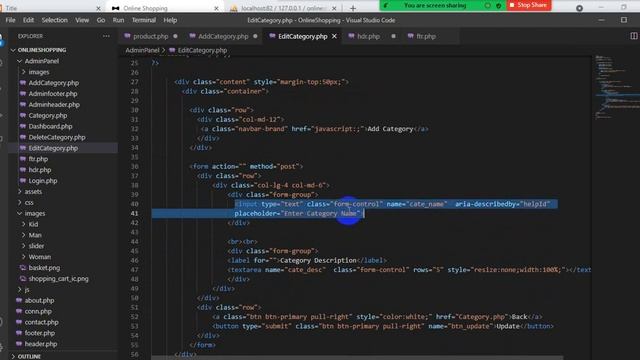Expand the assets folder
Screen dimensions: 640x360
tap(20, 191)
